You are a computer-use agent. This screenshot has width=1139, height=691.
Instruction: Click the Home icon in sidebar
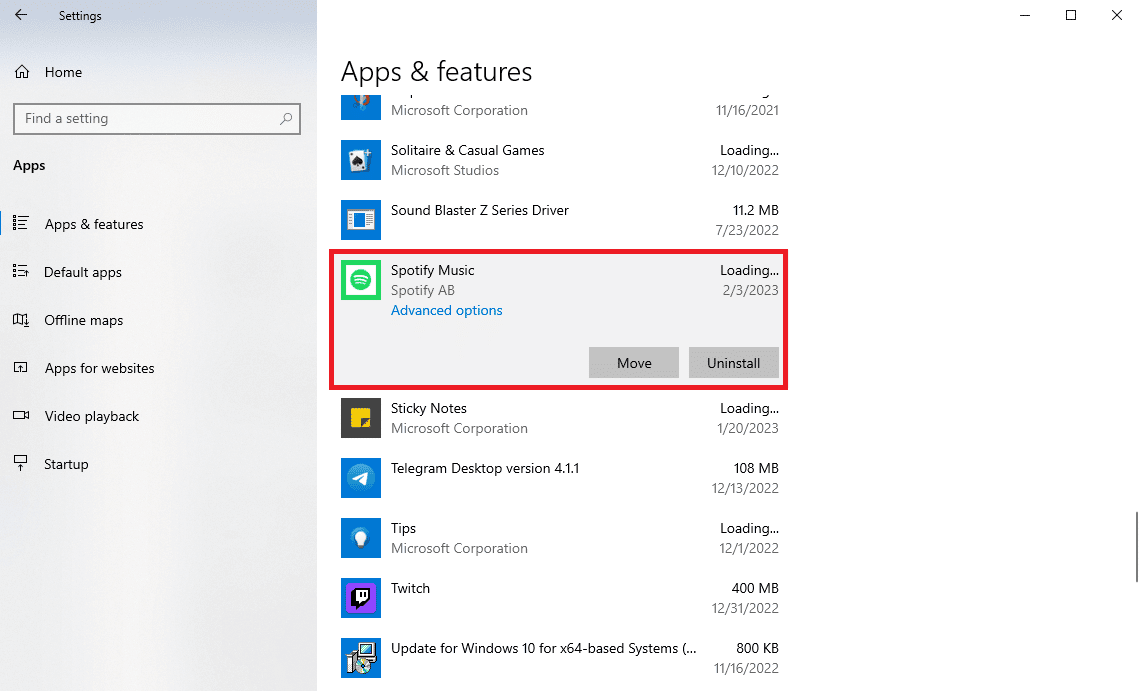point(22,72)
